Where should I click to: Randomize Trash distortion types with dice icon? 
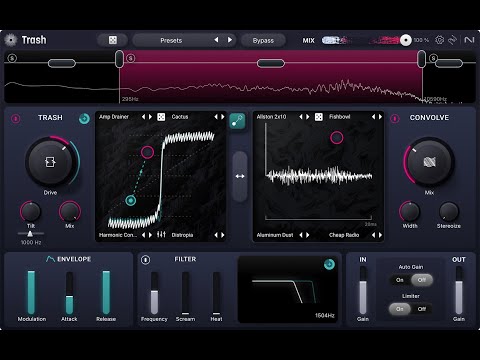coord(161,117)
